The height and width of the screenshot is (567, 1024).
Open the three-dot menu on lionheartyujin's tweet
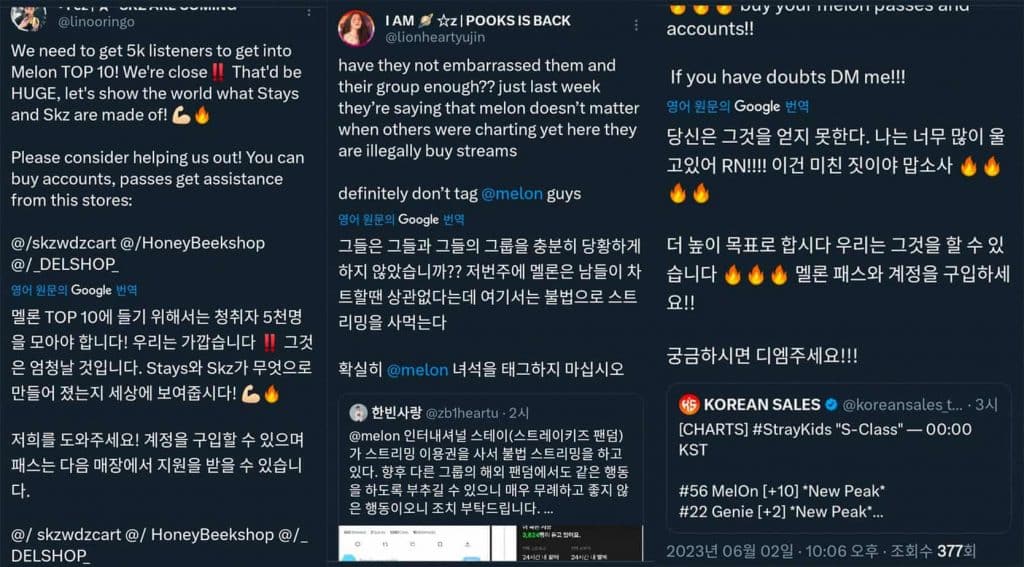click(x=636, y=25)
